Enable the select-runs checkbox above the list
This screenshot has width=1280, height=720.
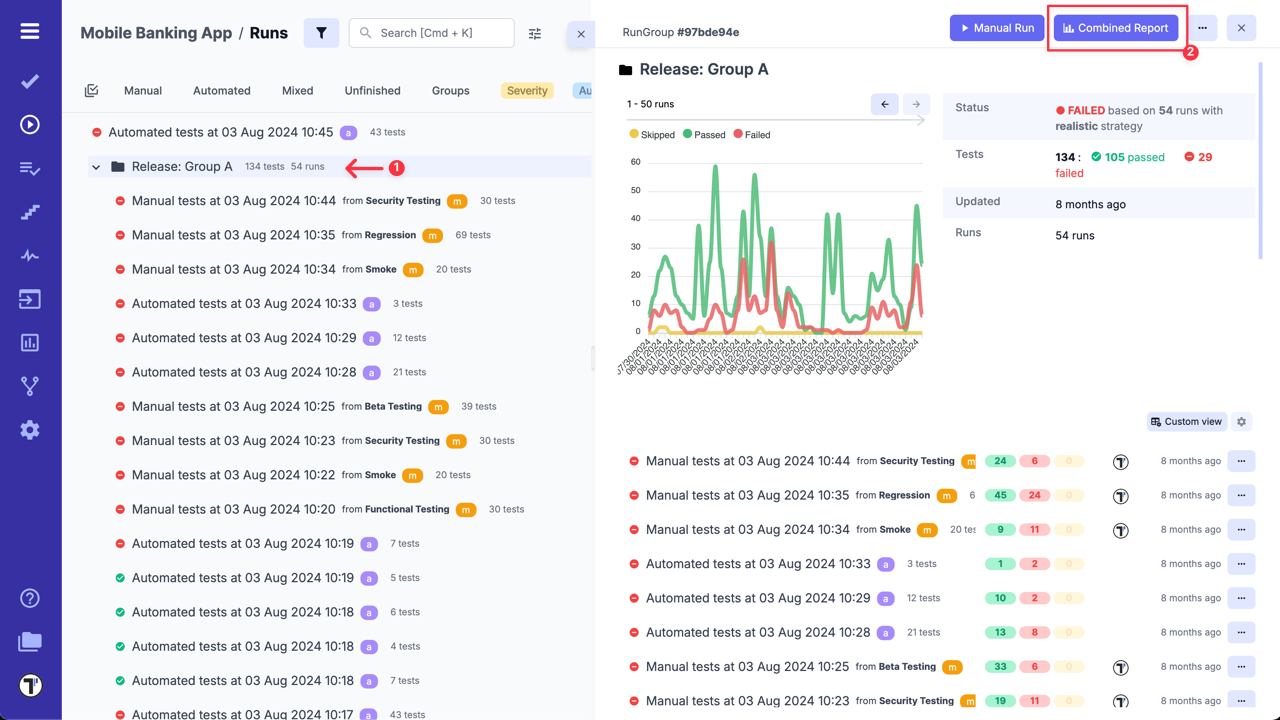coord(91,90)
